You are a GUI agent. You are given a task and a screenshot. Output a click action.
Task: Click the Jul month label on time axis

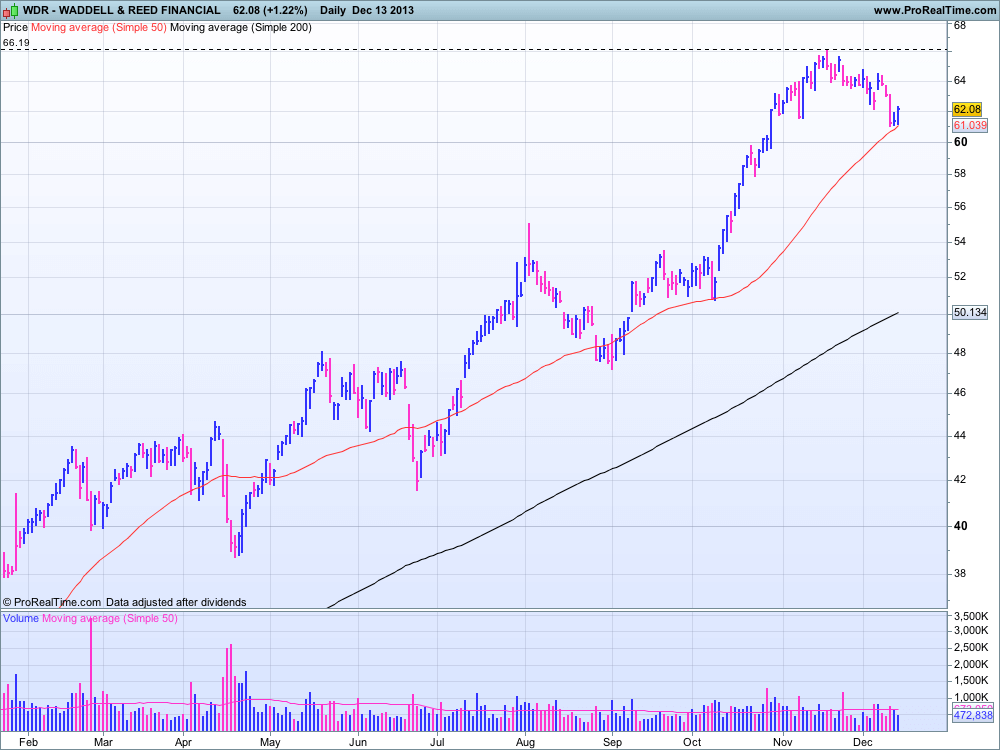click(x=437, y=742)
